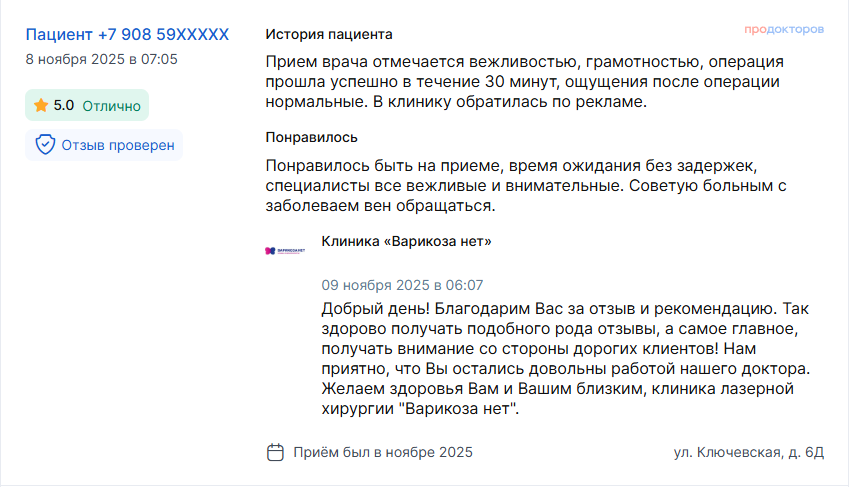Screen dimensions: 849x487
Task: Click the calendar icon near visit date
Action: (x=276, y=452)
